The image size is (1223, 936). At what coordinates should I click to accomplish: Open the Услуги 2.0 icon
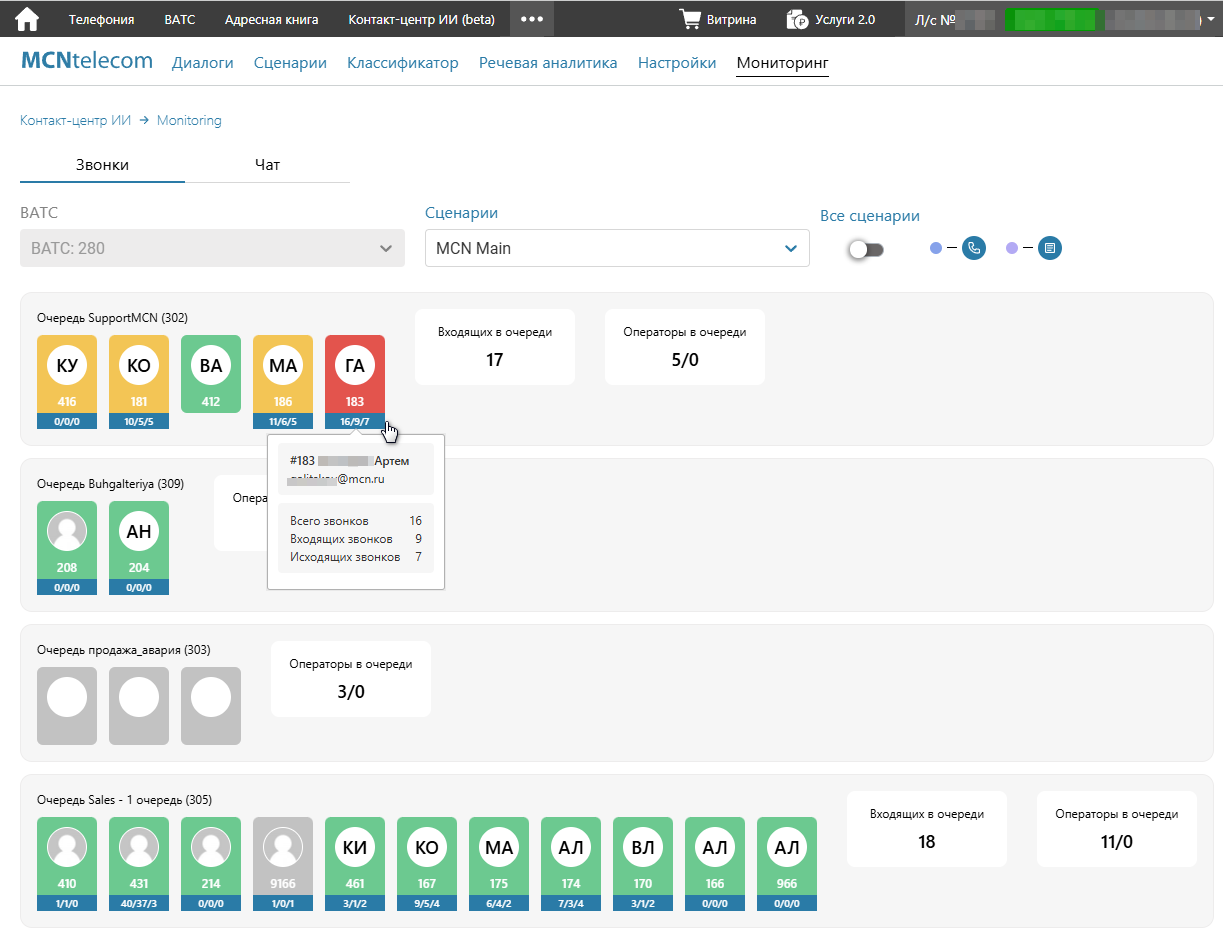coord(797,19)
